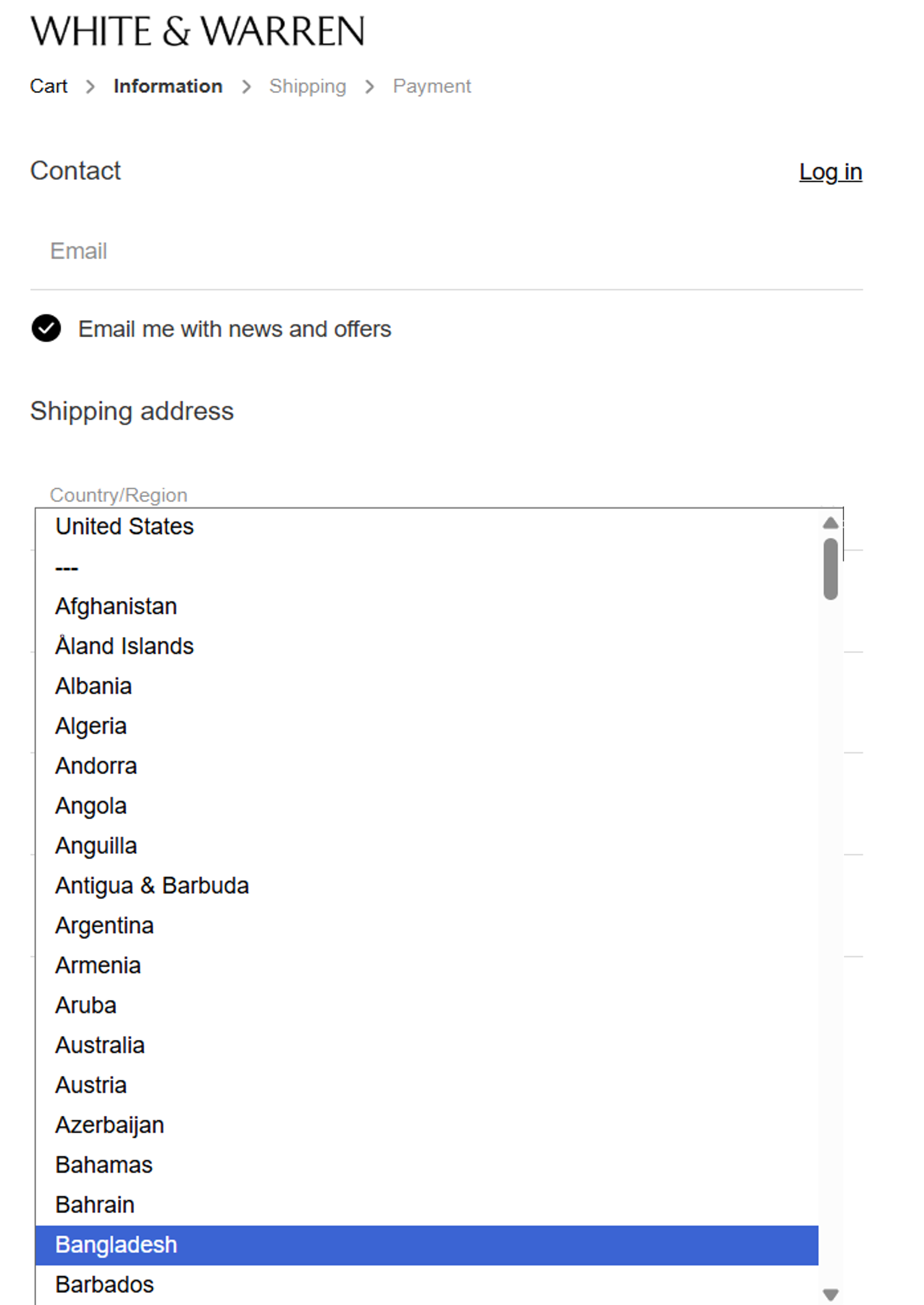Choose Bangladesh in the country dropdown

pos(116,1245)
